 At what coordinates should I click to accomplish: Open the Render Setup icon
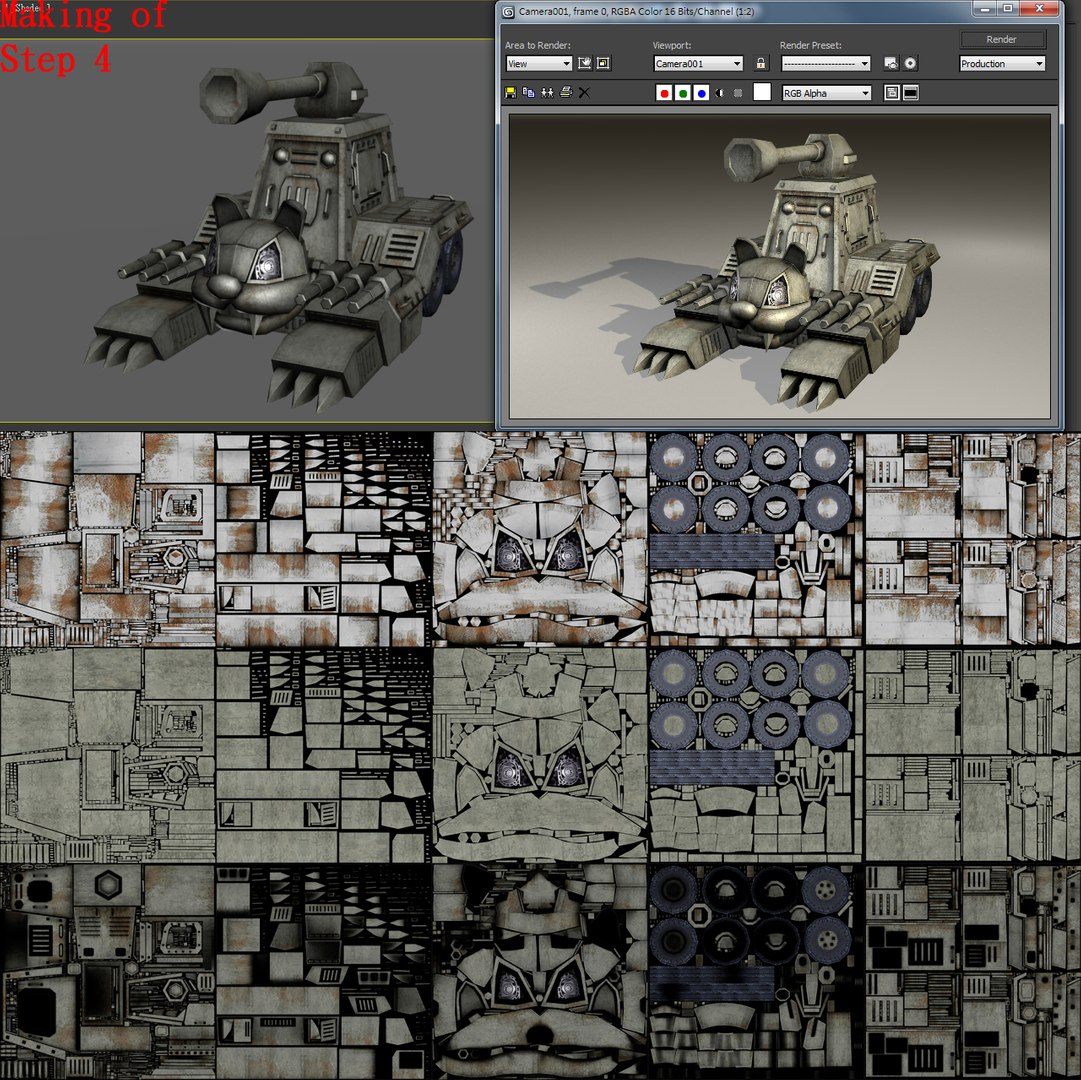(x=891, y=63)
